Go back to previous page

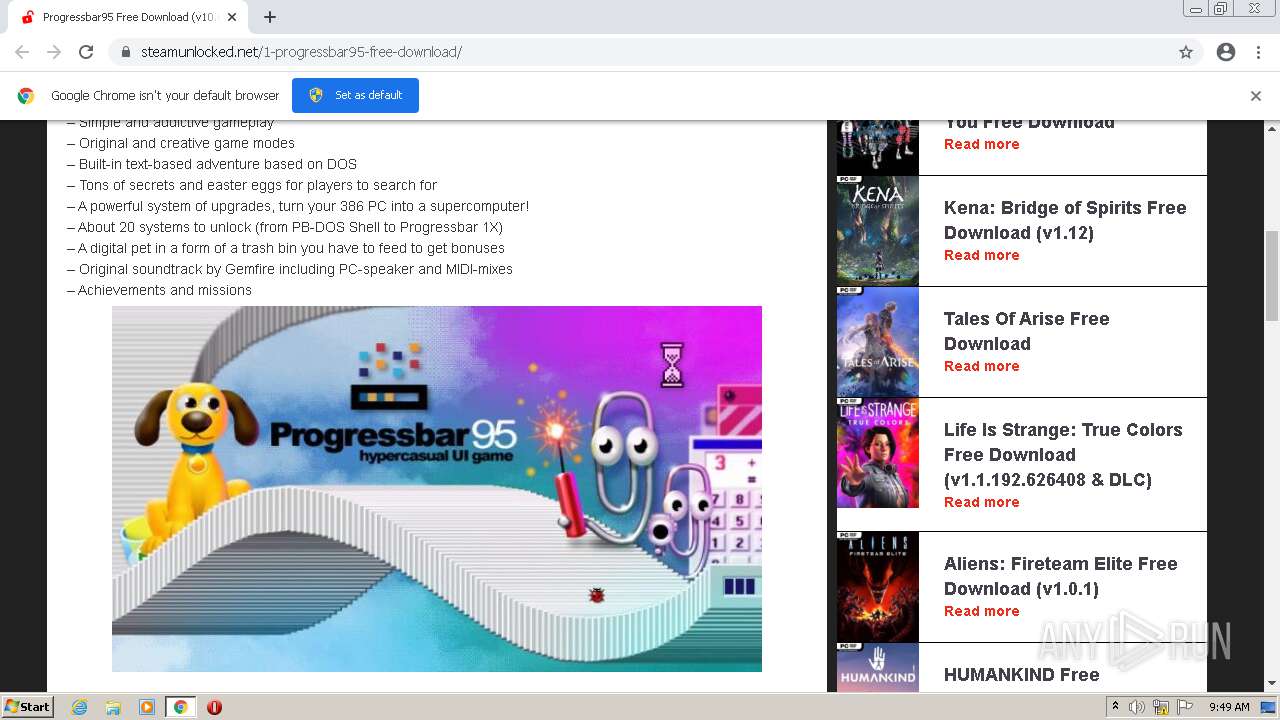pos(22,52)
